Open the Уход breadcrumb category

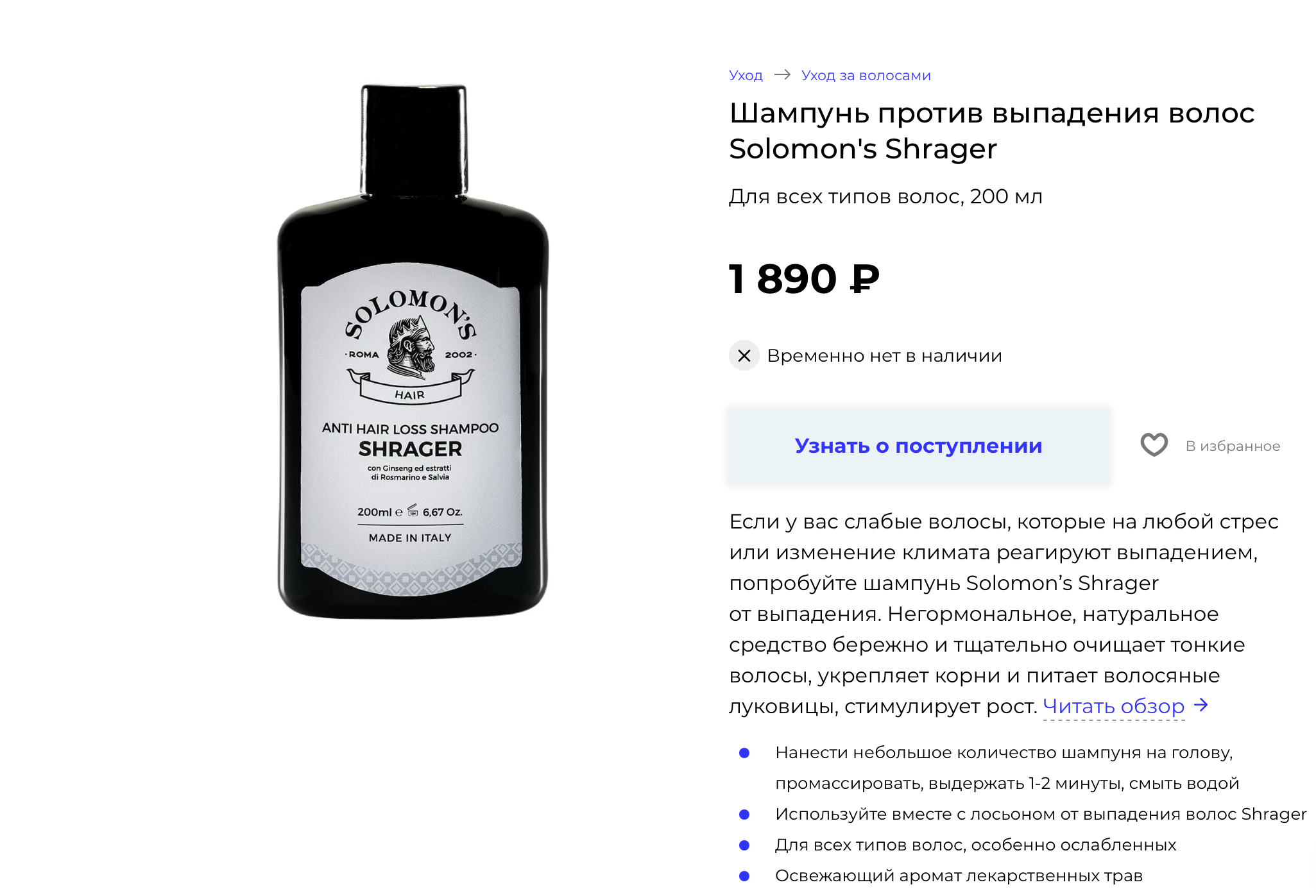(x=746, y=75)
